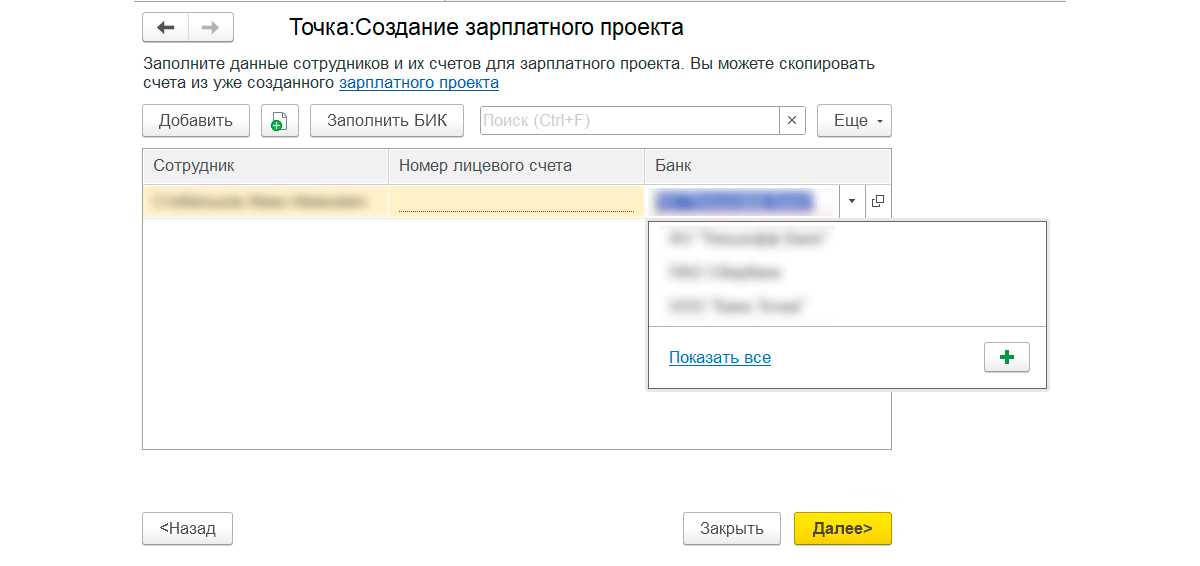This screenshot has width=1200, height=566.
Task: Click the open-bank-record icon in the Банк cell
Action: 877,201
